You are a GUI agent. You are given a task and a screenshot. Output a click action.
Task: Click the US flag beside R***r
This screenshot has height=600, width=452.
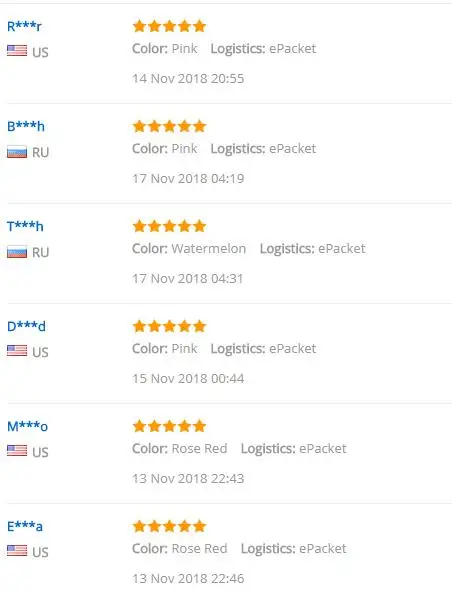tap(17, 51)
